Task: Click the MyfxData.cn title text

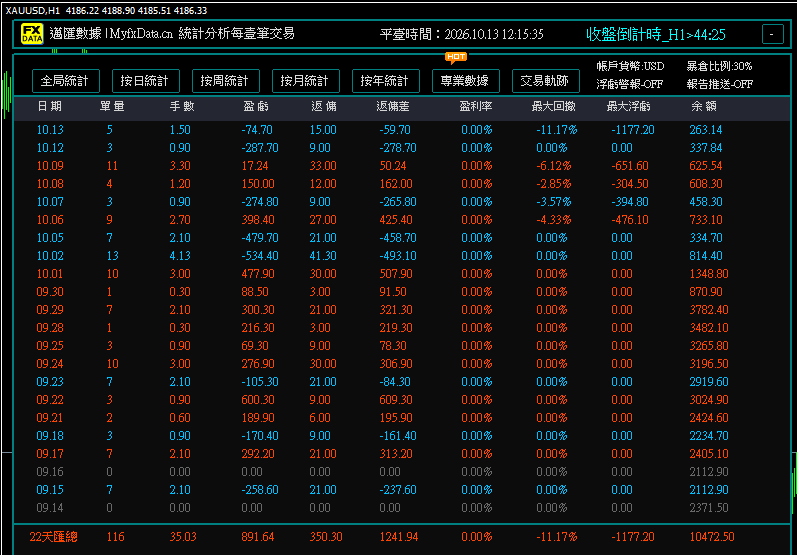Action: click(x=142, y=34)
